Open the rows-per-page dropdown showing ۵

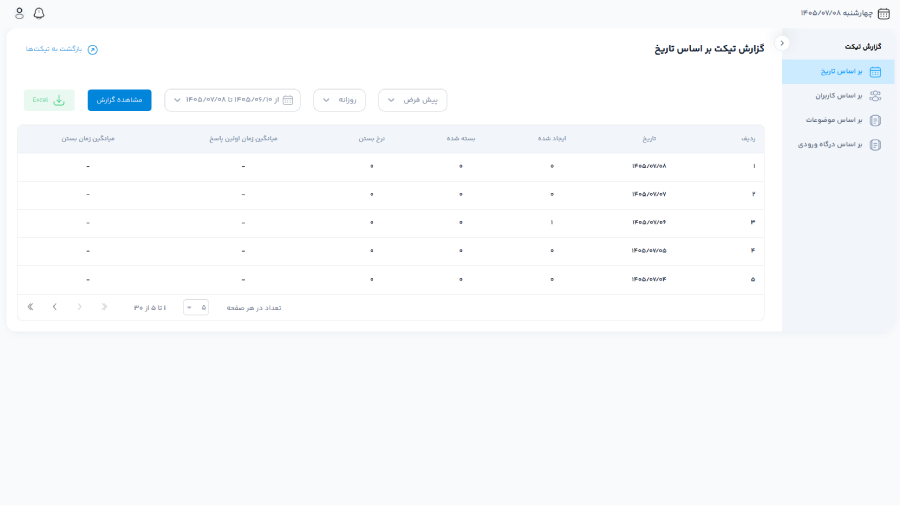[x=196, y=308]
